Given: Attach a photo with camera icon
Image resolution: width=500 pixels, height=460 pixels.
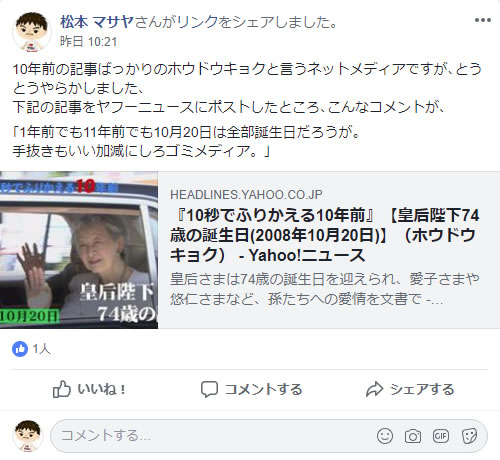Looking at the screenshot, I should coord(413,436).
